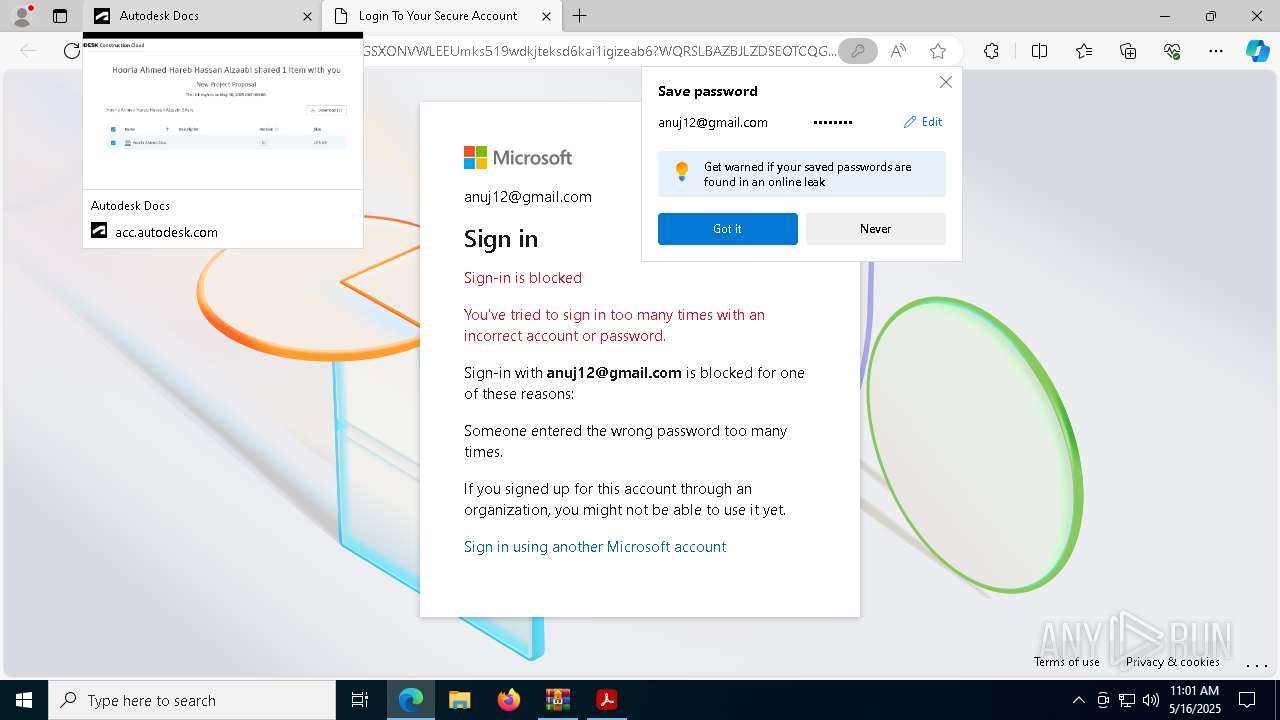The height and width of the screenshot is (720, 1280).
Task: Open Microsoft Edge from taskbar
Action: tap(411, 700)
